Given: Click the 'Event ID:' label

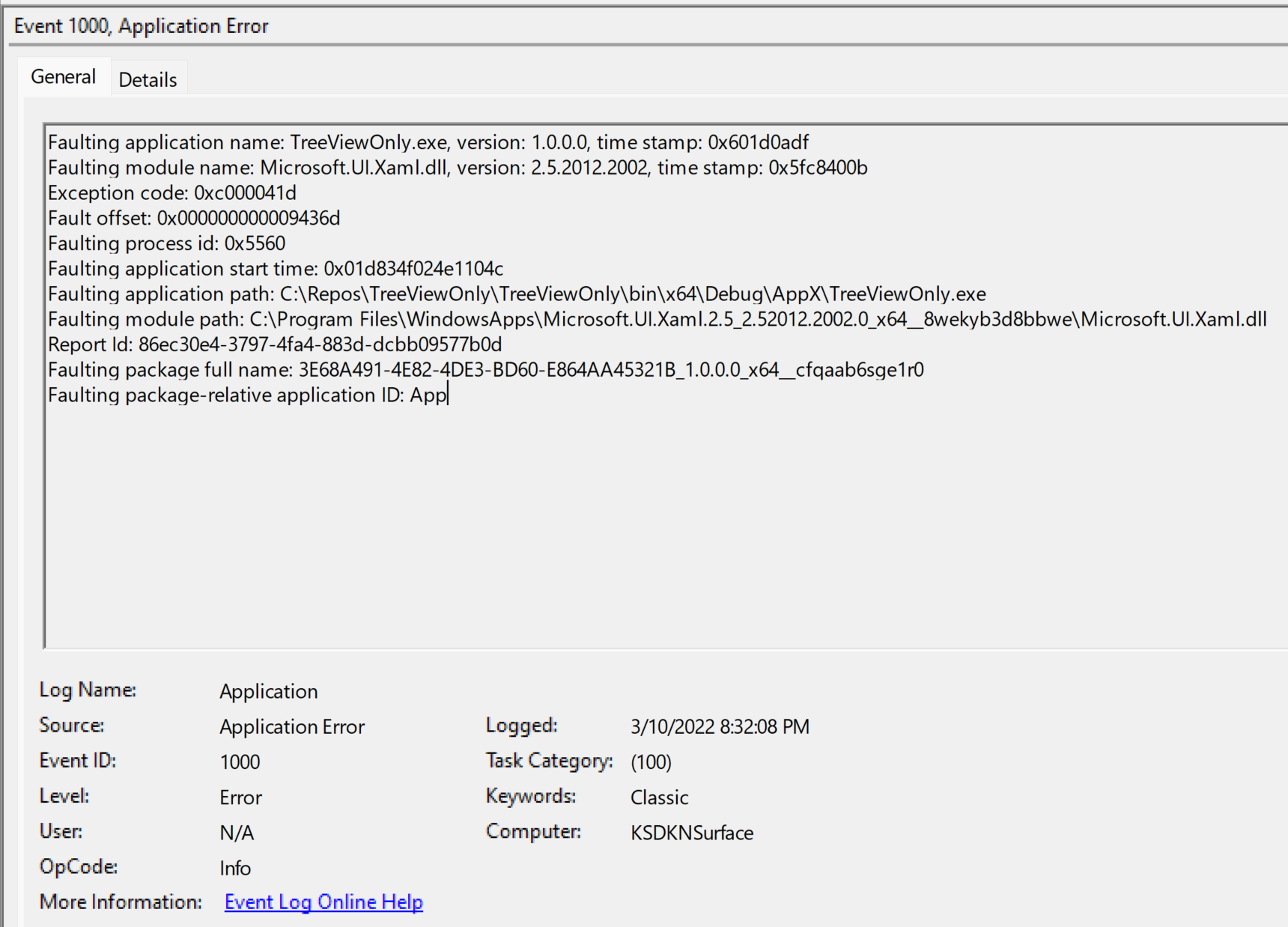Looking at the screenshot, I should click(78, 760).
